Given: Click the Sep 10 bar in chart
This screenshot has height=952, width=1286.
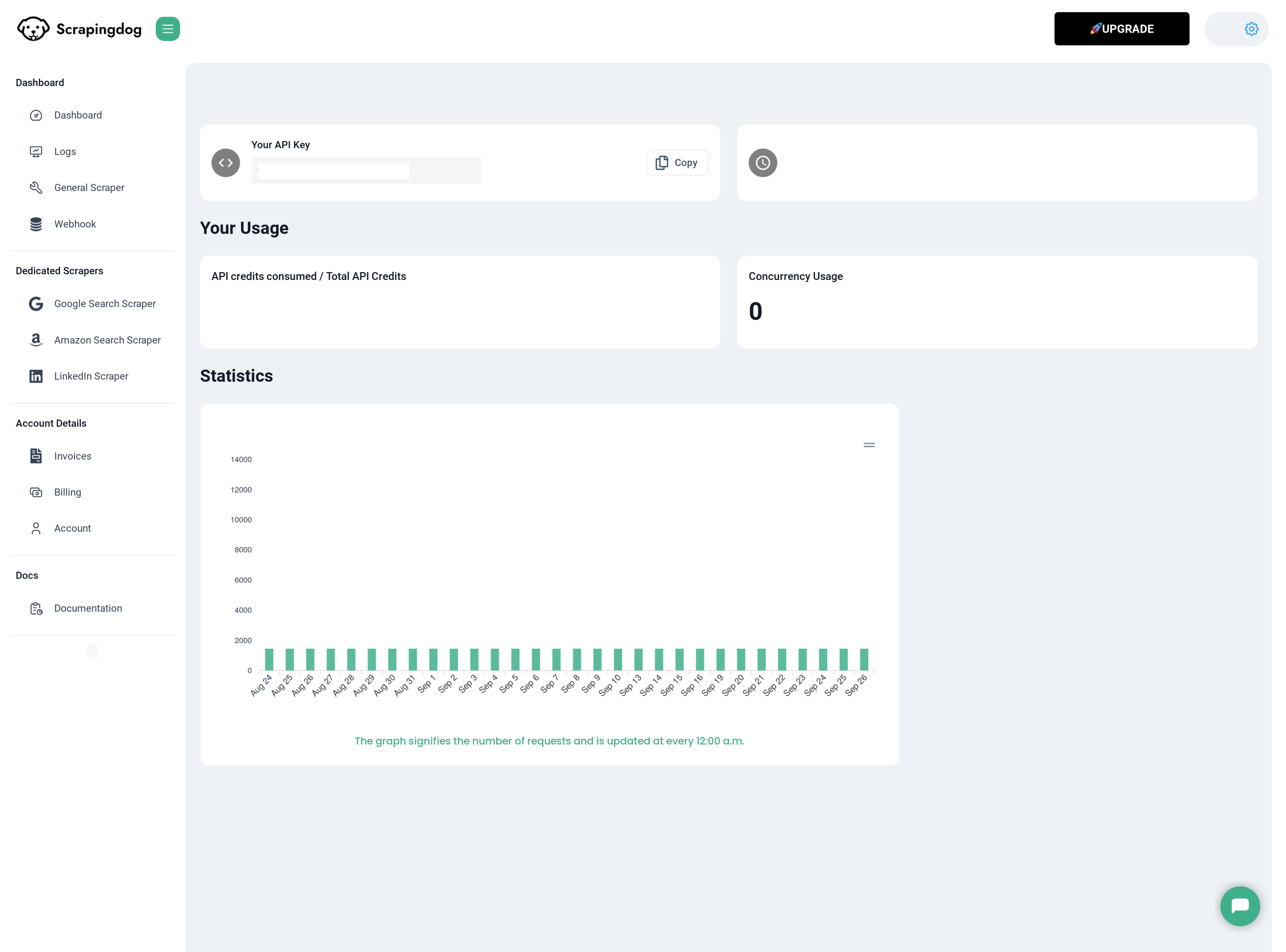Looking at the screenshot, I should [617, 659].
